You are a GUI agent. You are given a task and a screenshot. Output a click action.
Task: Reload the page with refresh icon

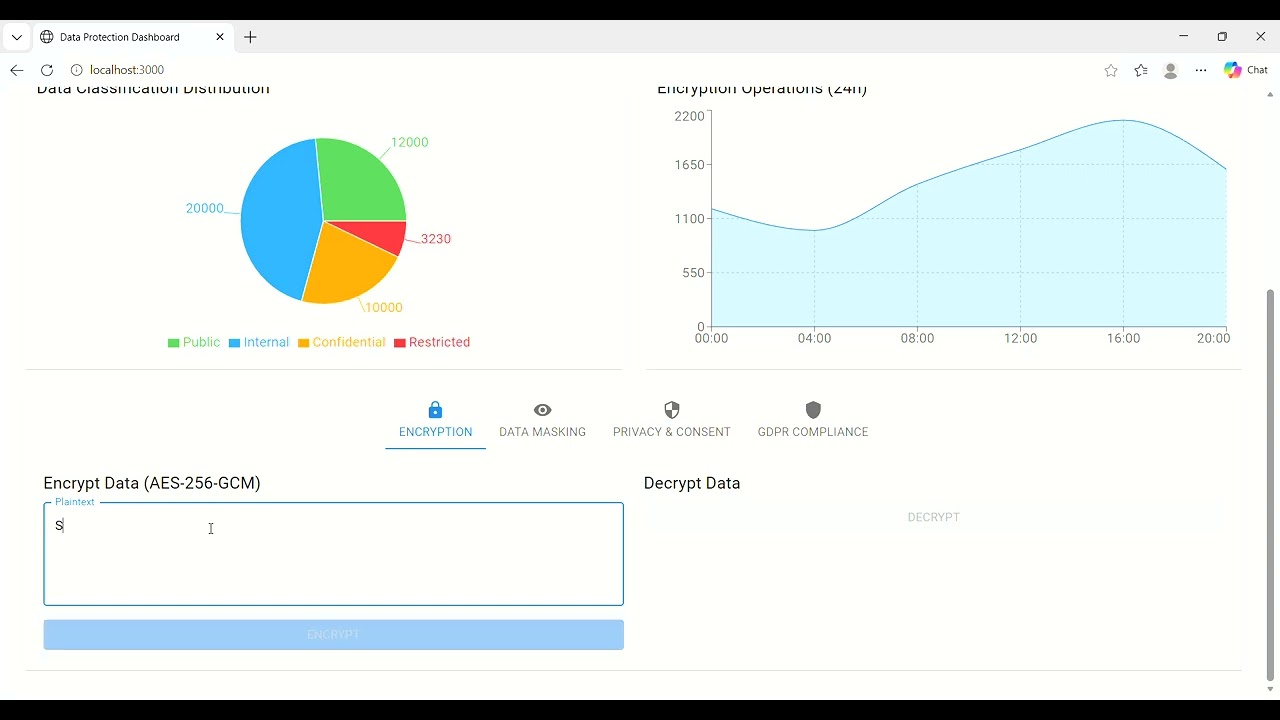tap(47, 70)
